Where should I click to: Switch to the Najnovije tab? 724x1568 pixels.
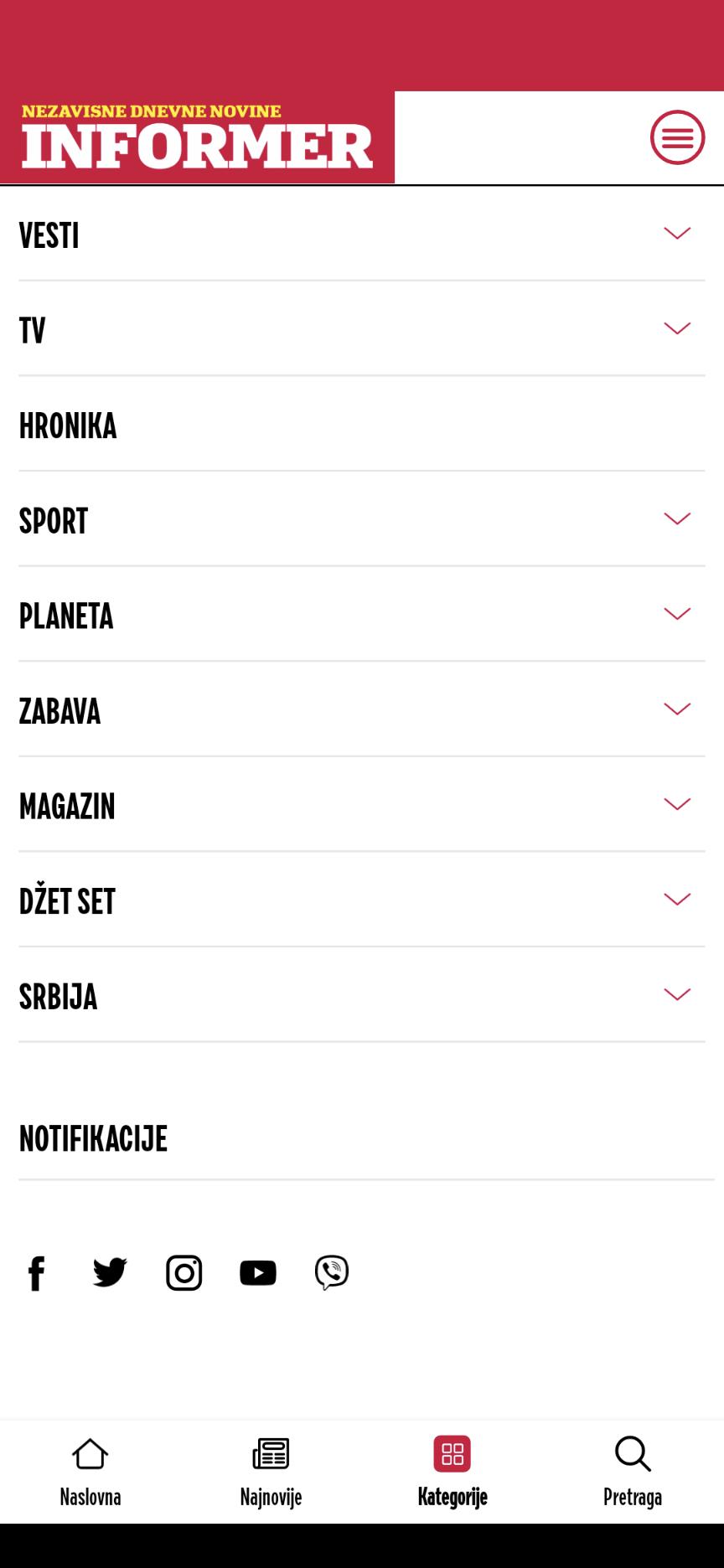tap(271, 1471)
